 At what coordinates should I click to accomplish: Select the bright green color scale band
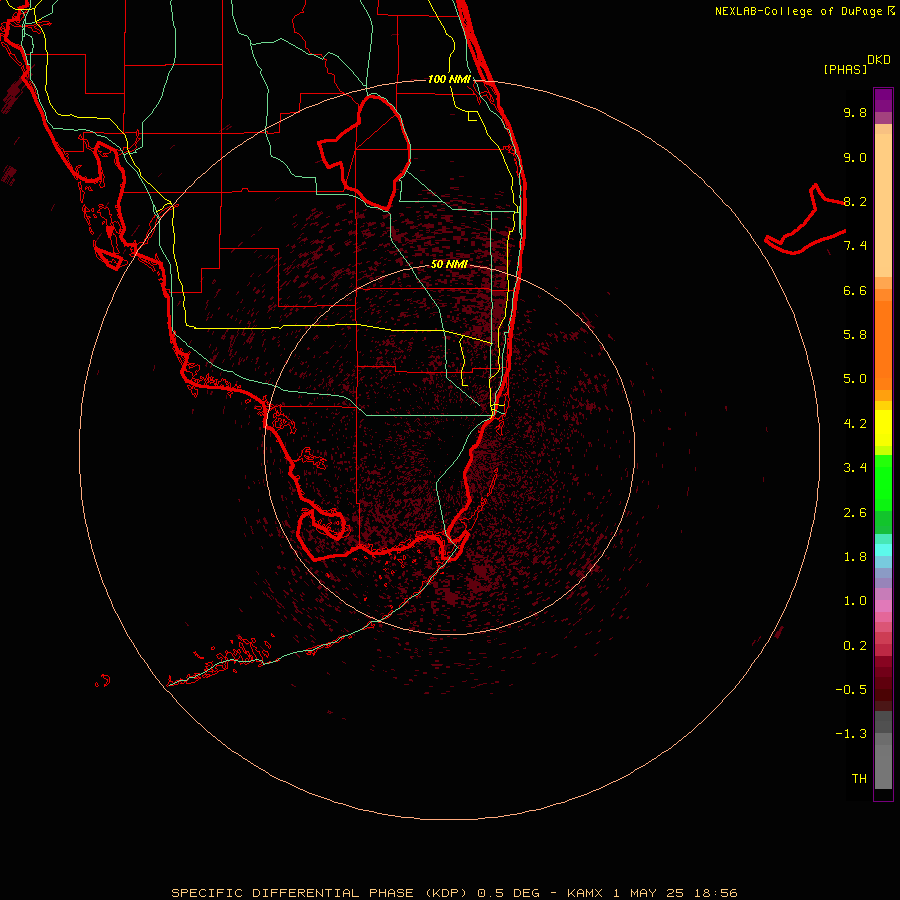tap(883, 483)
